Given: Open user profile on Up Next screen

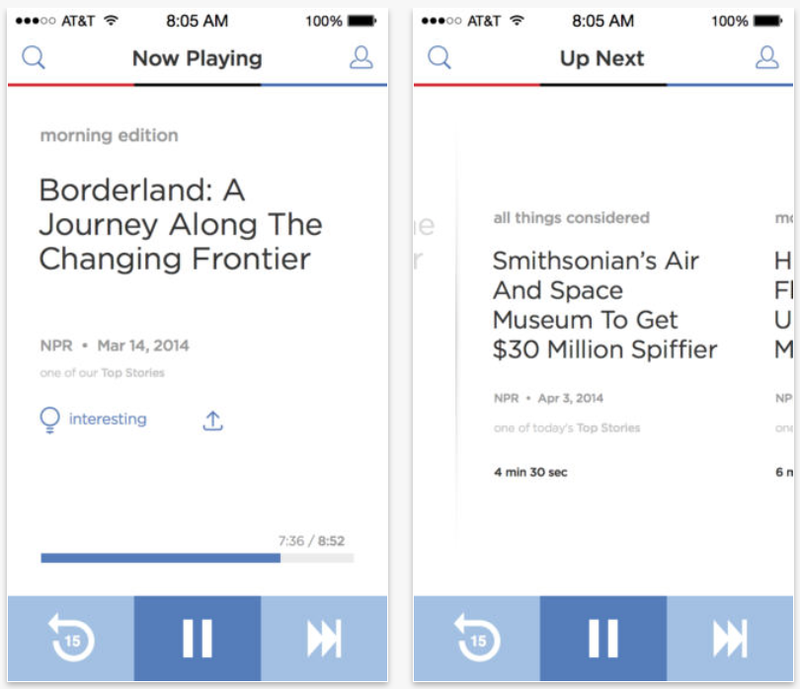Looking at the screenshot, I should click(x=767, y=57).
